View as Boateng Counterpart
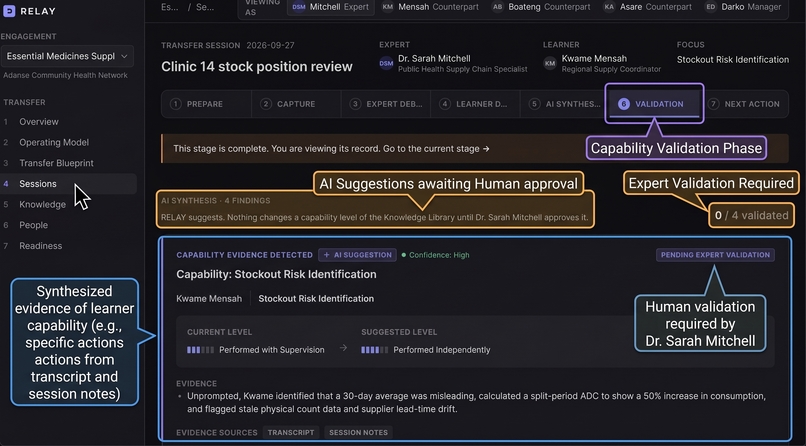 pos(542,7)
